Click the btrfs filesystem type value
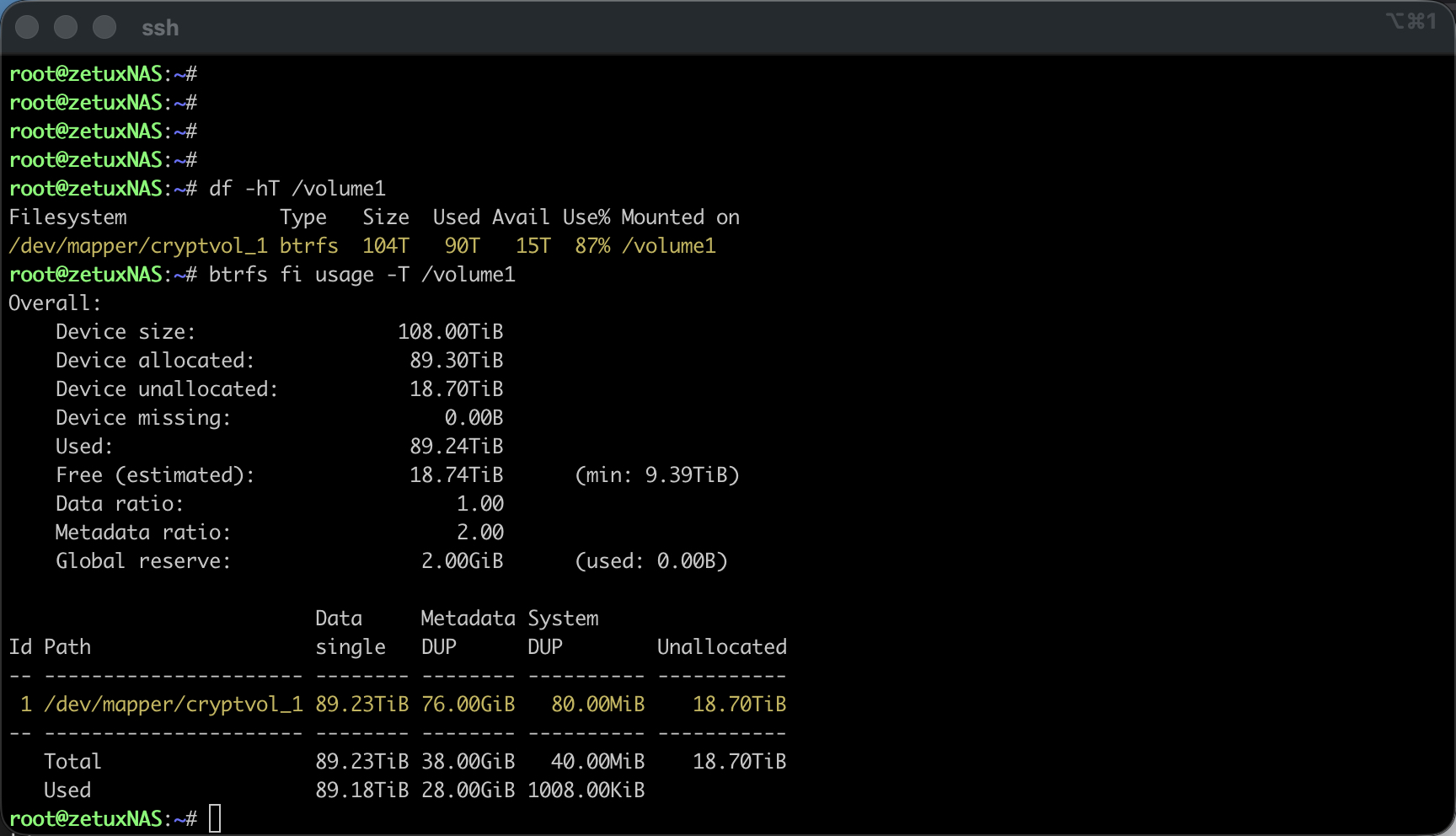This screenshot has height=836, width=1456. pyautogui.click(x=308, y=246)
